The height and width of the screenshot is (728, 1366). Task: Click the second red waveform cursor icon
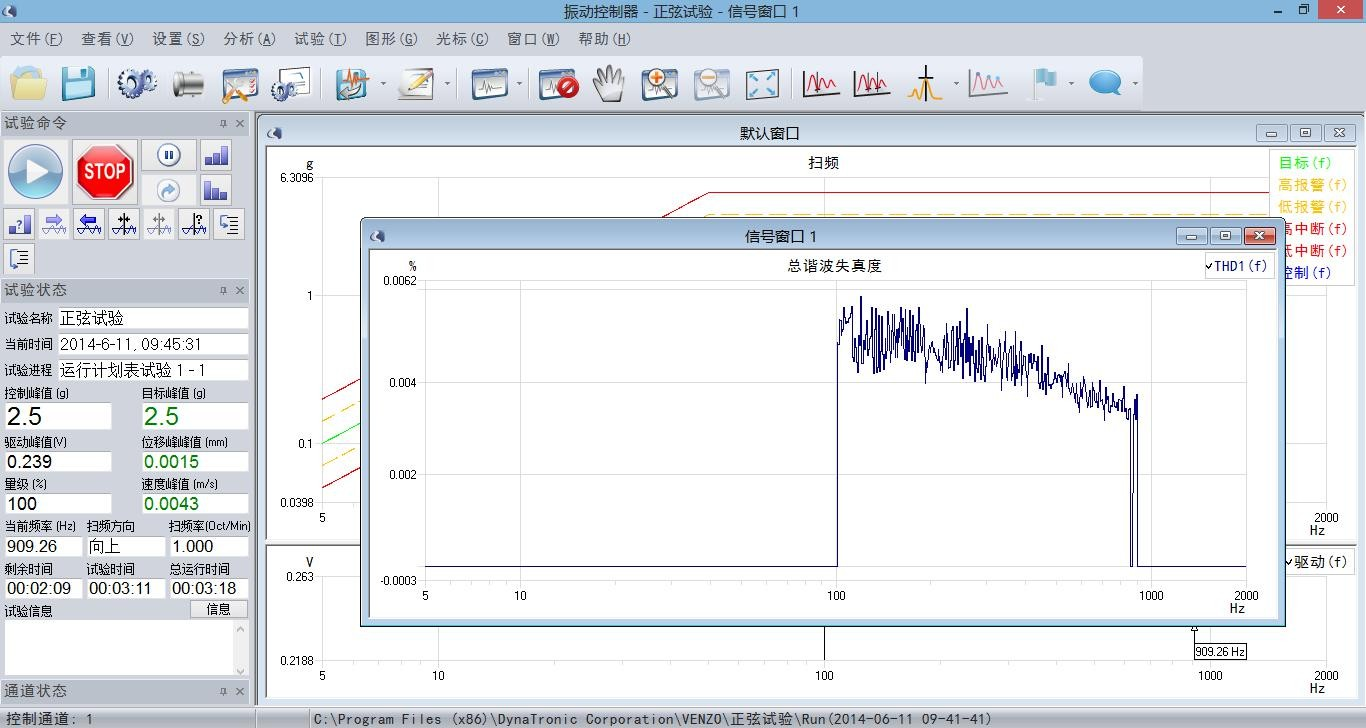[872, 84]
